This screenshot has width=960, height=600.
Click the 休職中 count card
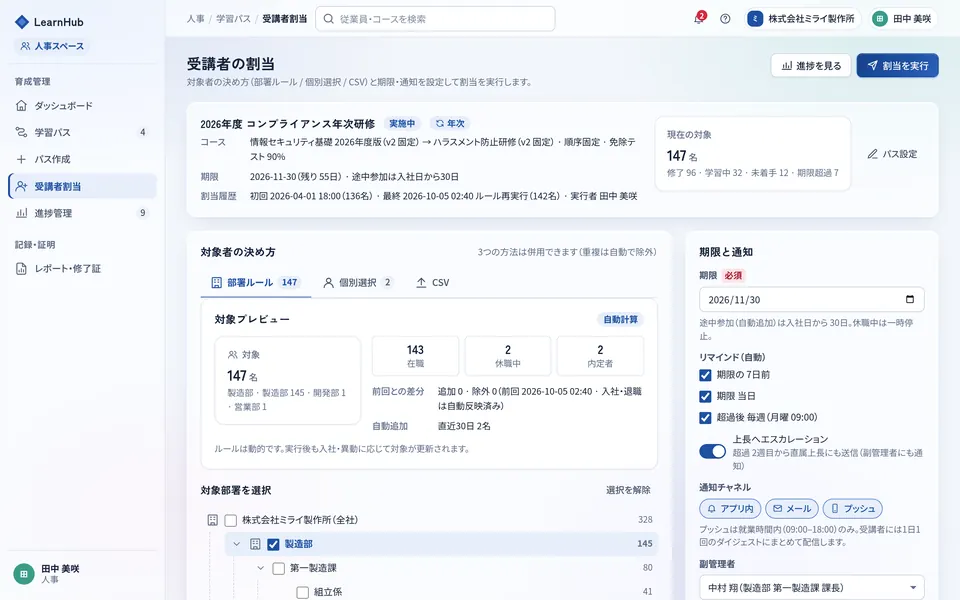click(508, 356)
